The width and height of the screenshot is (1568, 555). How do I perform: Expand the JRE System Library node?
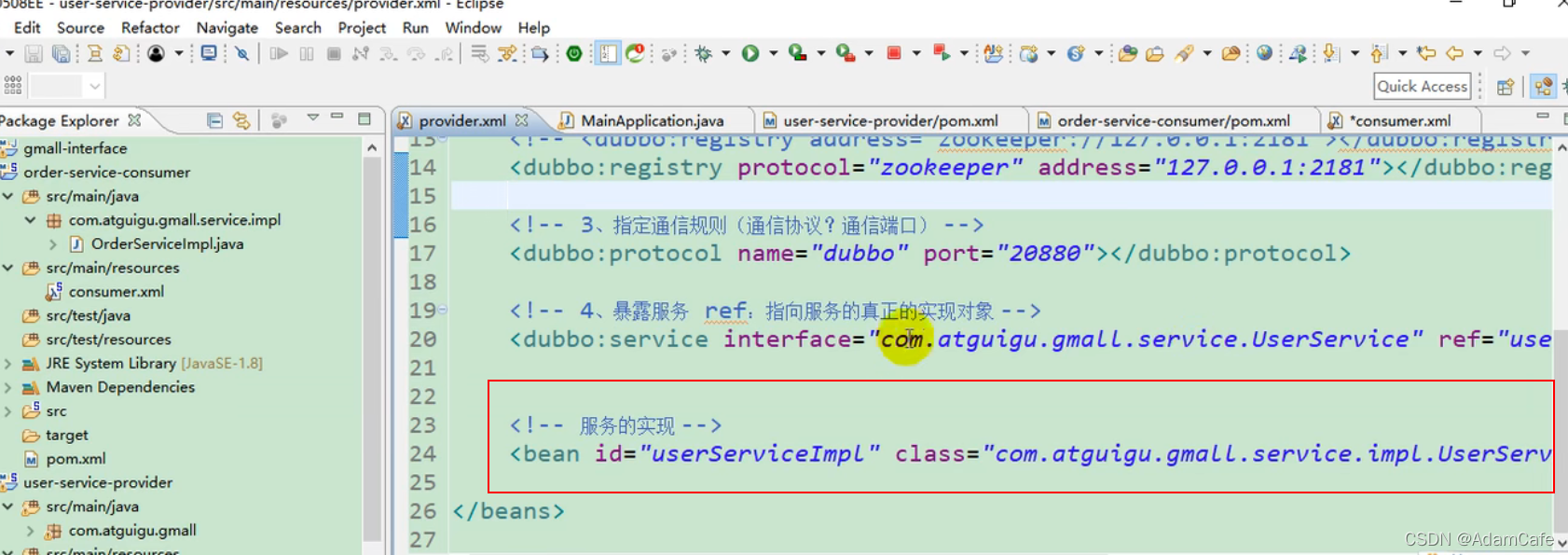(x=7, y=364)
